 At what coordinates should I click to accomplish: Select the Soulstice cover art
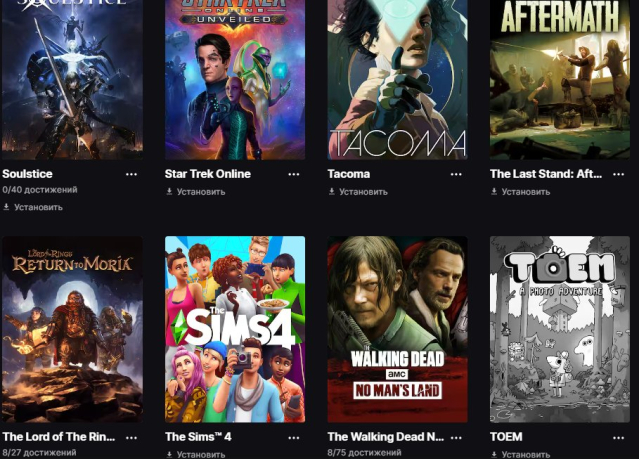pos(73,79)
